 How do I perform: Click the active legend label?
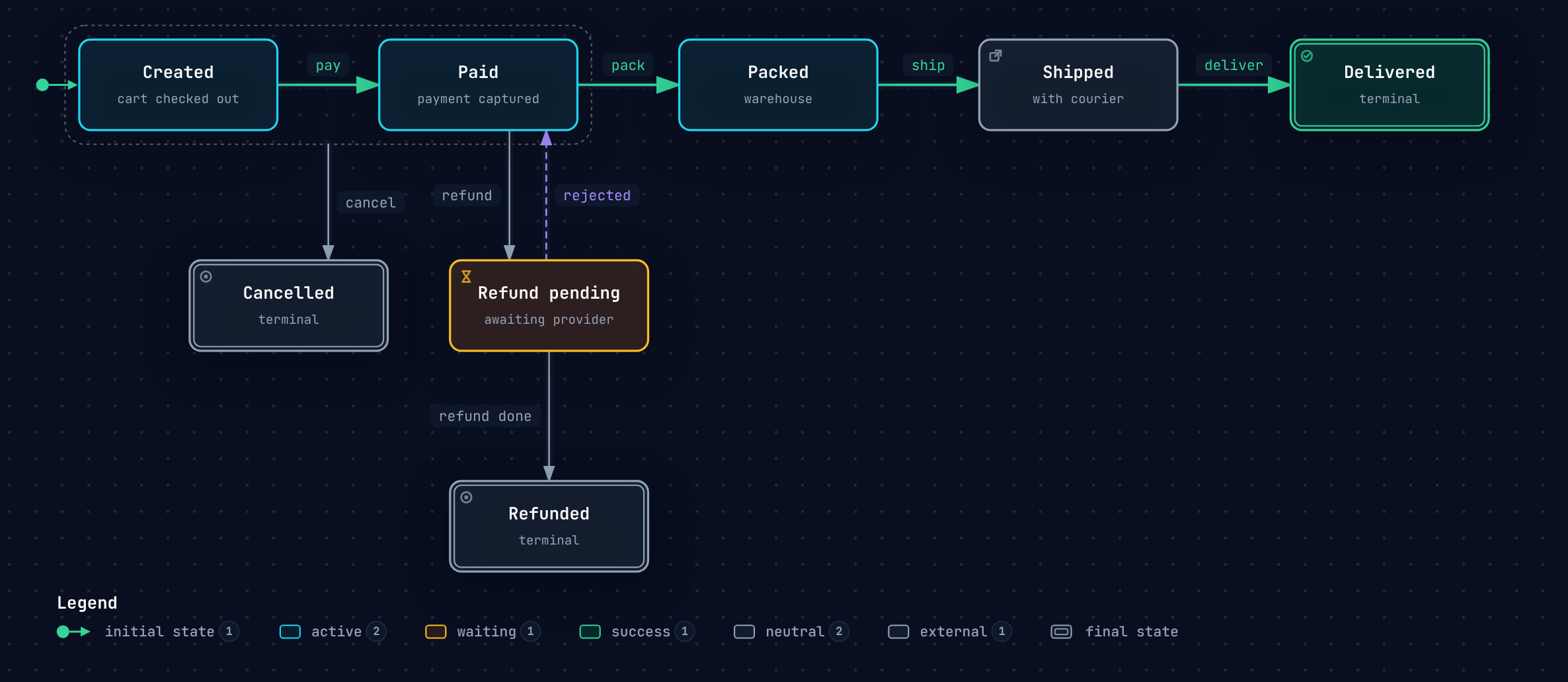pyautogui.click(x=336, y=632)
